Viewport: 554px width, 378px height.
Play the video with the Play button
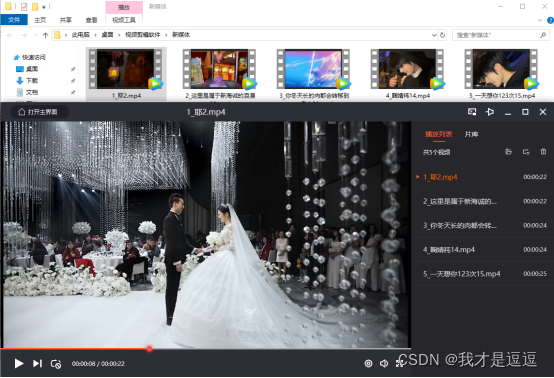(19, 363)
